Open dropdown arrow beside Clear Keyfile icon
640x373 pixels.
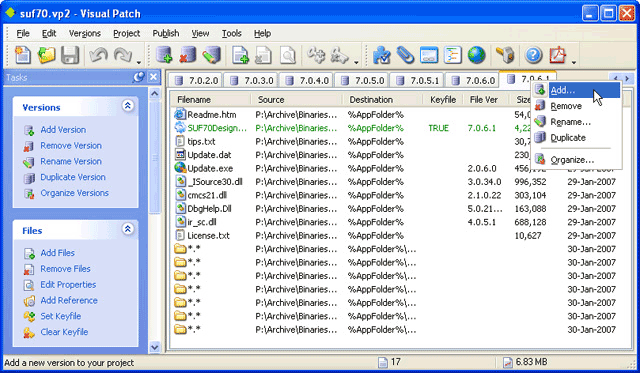click(356, 62)
